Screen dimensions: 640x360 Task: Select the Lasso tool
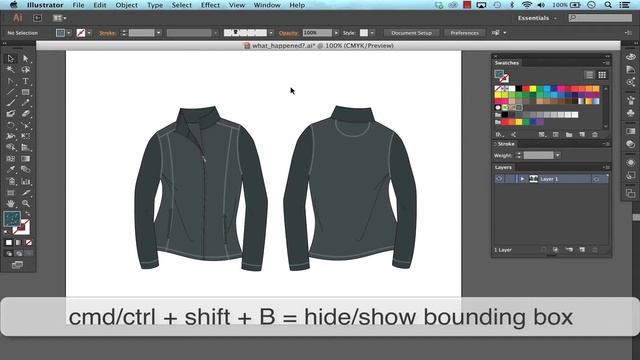coord(25,70)
